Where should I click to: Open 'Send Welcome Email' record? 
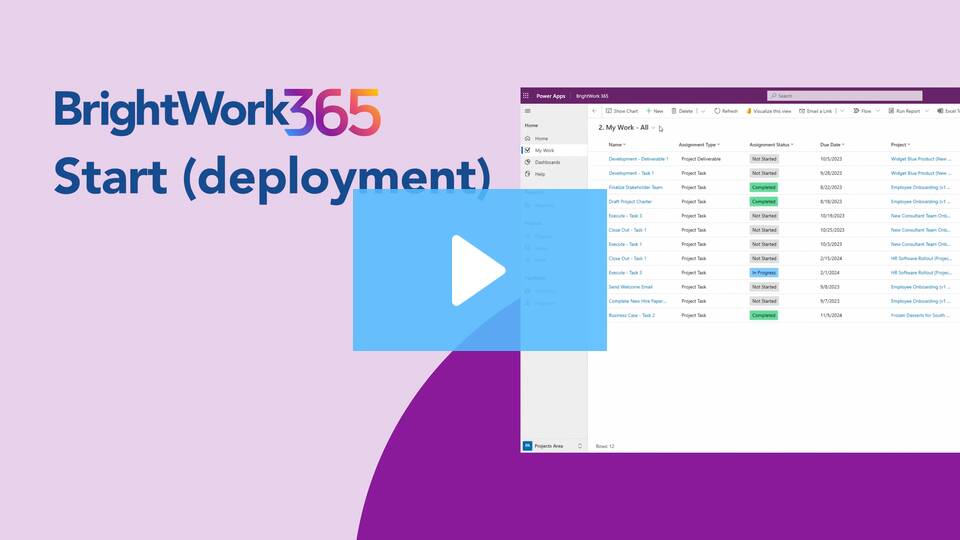click(631, 287)
